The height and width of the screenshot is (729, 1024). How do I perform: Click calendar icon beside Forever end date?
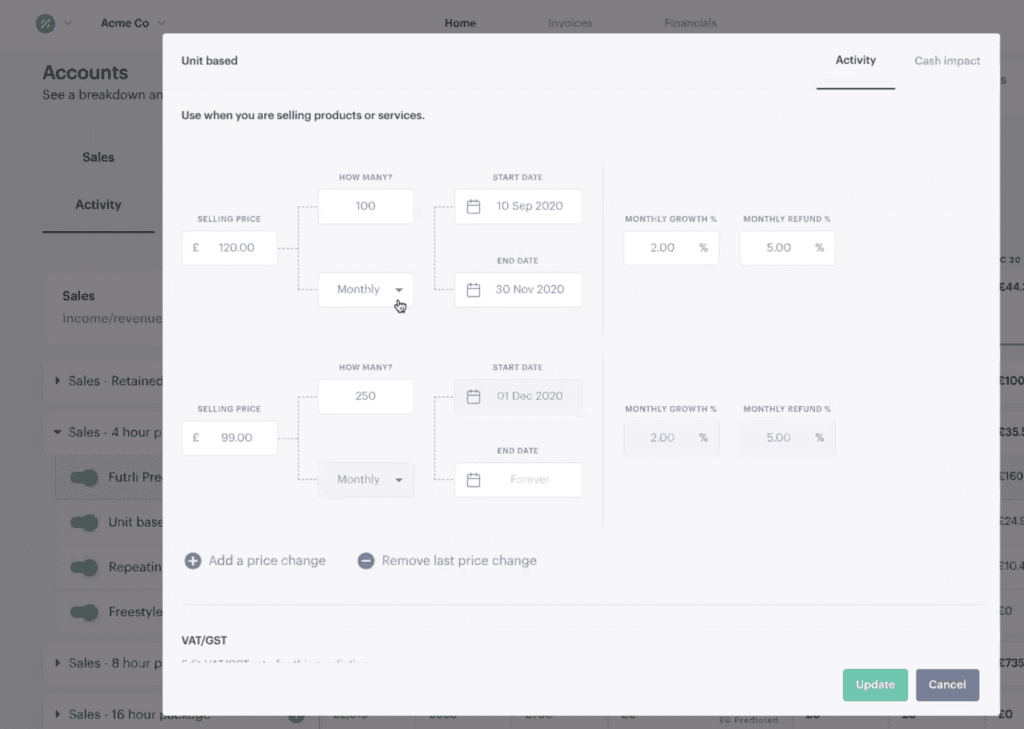[x=473, y=480]
